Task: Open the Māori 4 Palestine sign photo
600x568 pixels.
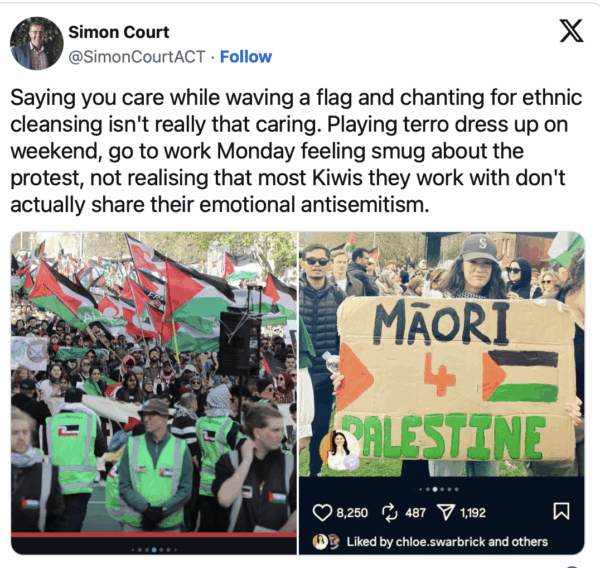Action: 442,354
